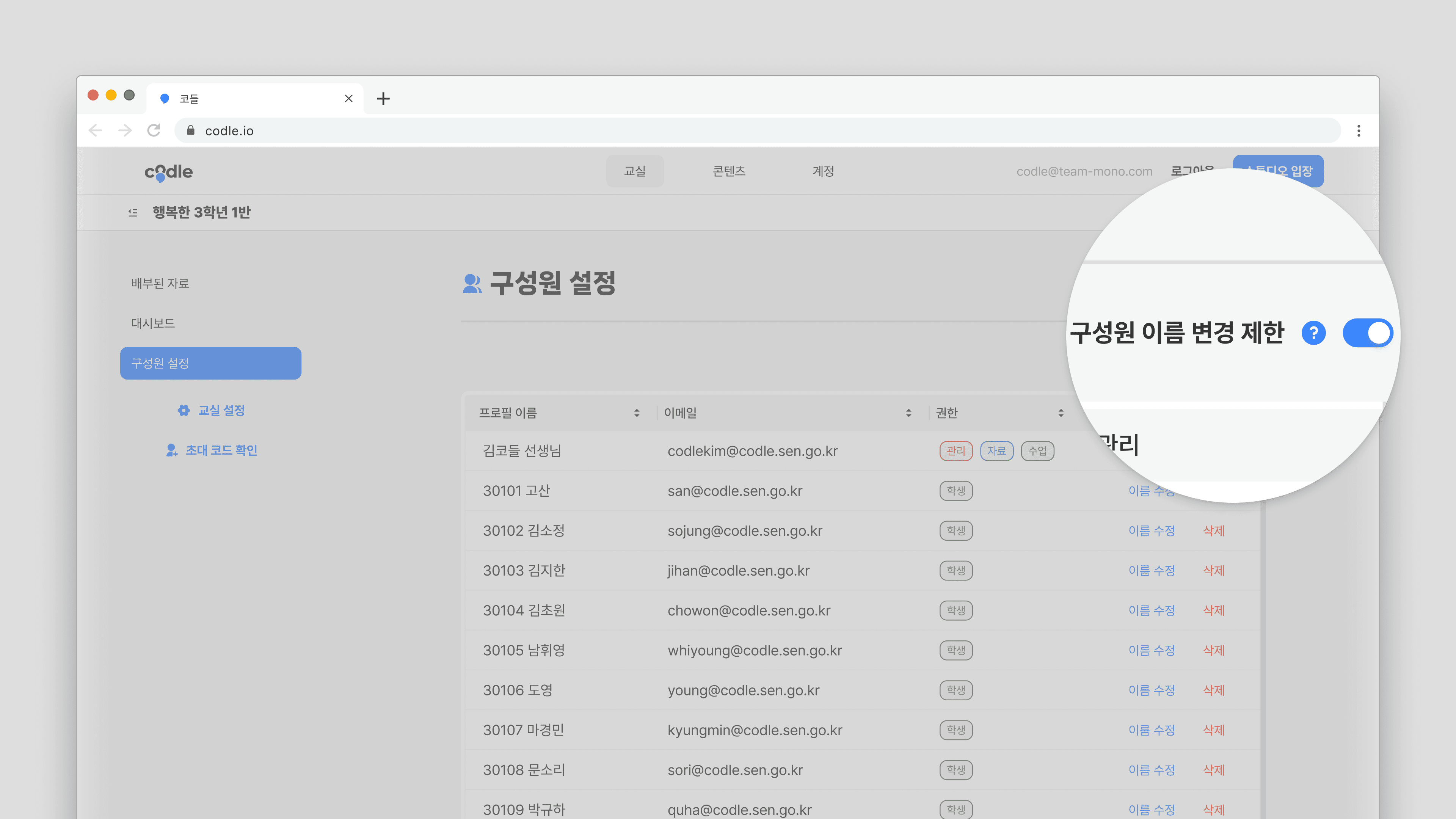Select email san@codle.sen.go.kr
Viewport: 1456px width, 819px height.
[735, 491]
